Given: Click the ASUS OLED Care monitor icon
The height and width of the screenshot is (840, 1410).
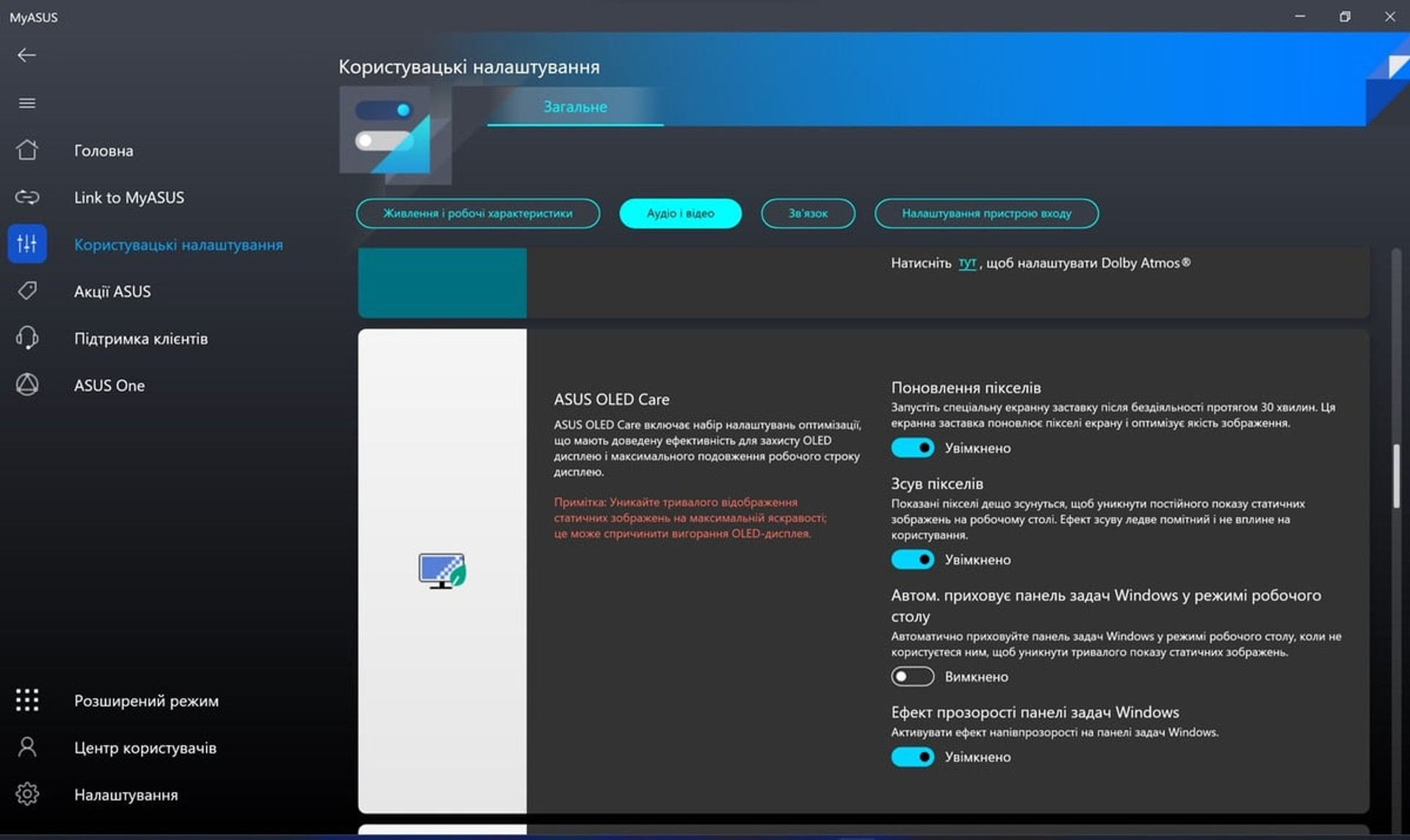Looking at the screenshot, I should pyautogui.click(x=442, y=571).
